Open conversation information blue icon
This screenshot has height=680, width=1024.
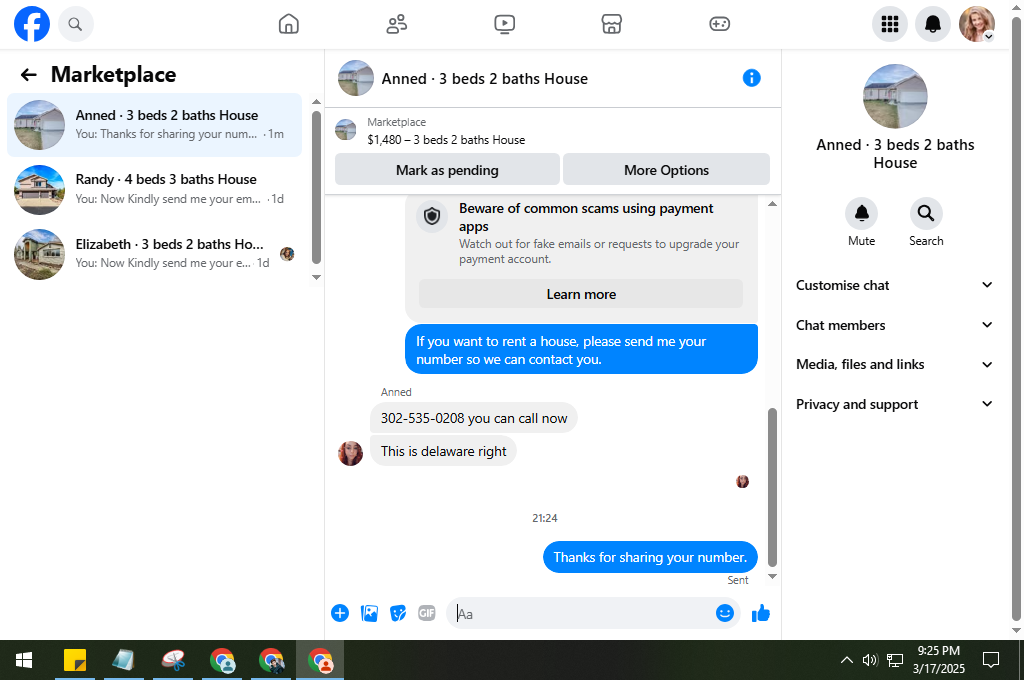pyautogui.click(x=752, y=78)
